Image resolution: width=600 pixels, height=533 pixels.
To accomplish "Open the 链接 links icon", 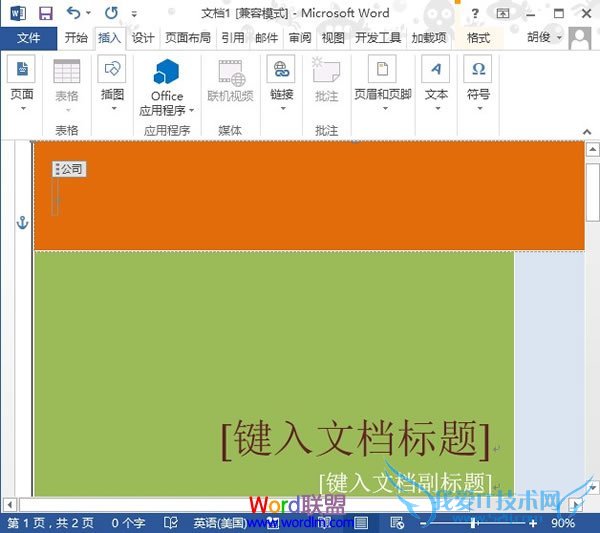I will coord(281,69).
